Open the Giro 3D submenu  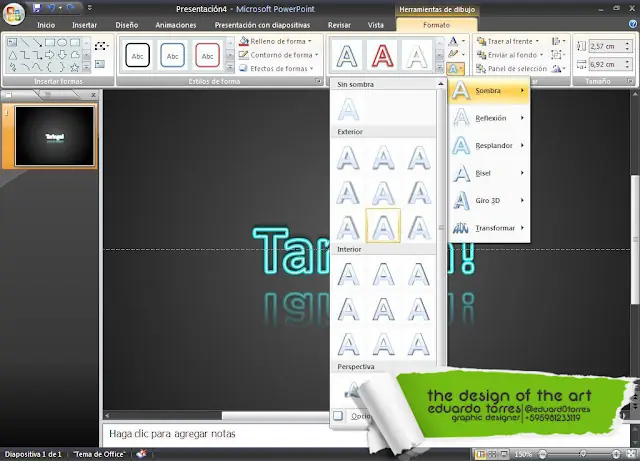pyautogui.click(x=489, y=200)
